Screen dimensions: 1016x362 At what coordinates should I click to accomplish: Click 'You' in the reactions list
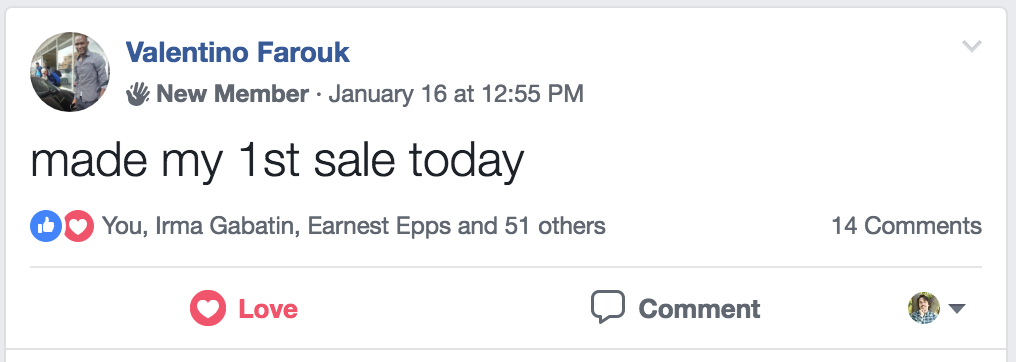(x=124, y=226)
